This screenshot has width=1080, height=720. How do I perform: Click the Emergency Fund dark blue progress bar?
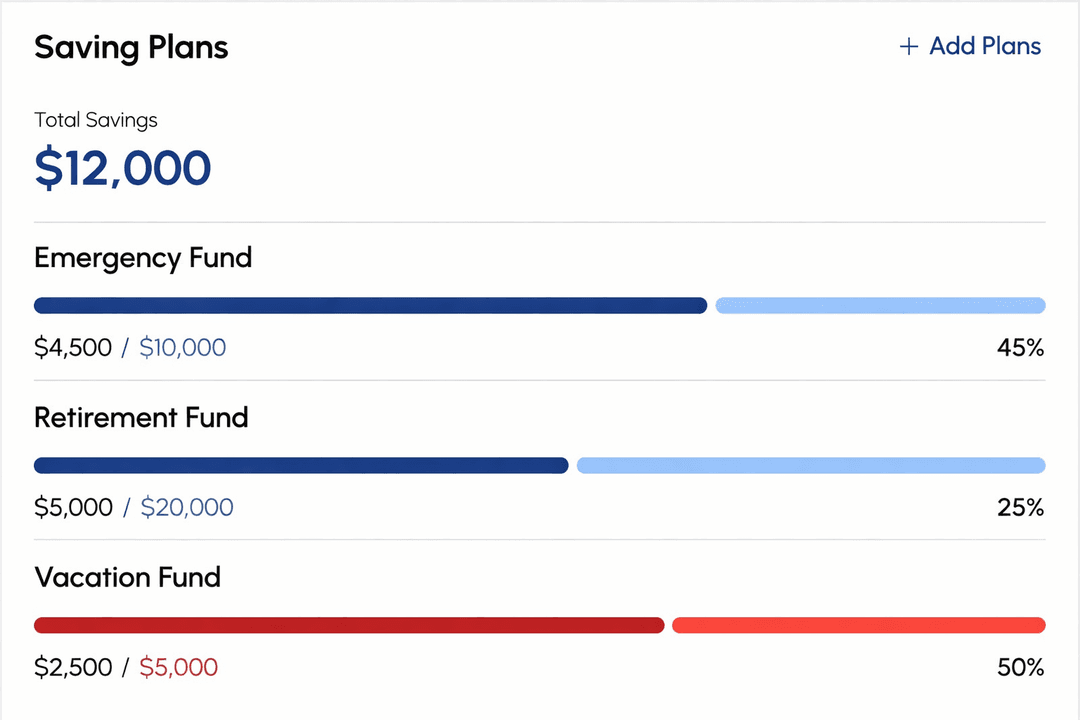(x=370, y=305)
